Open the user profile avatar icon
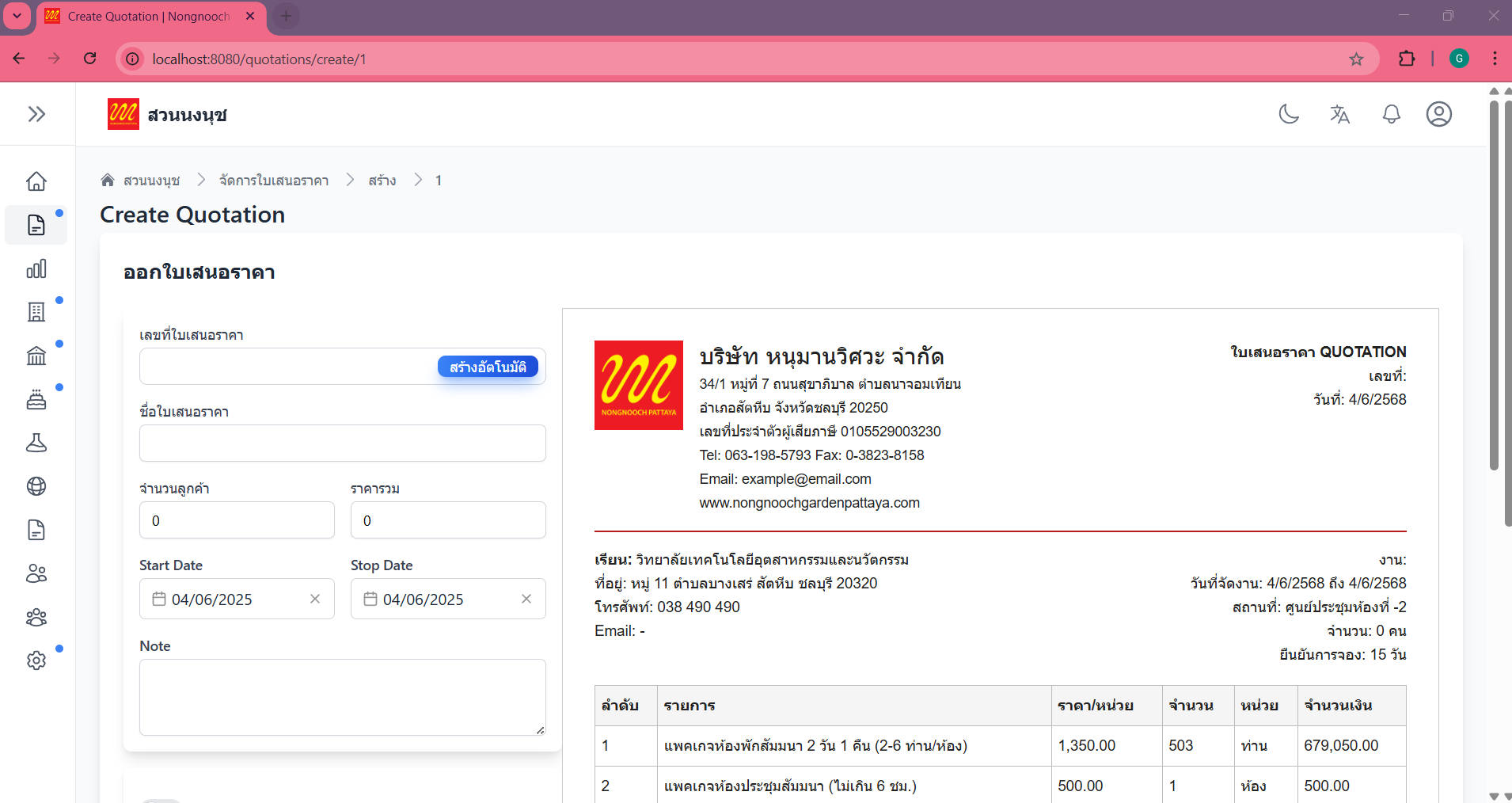Screen dimensions: 1512x803 pos(1439,114)
